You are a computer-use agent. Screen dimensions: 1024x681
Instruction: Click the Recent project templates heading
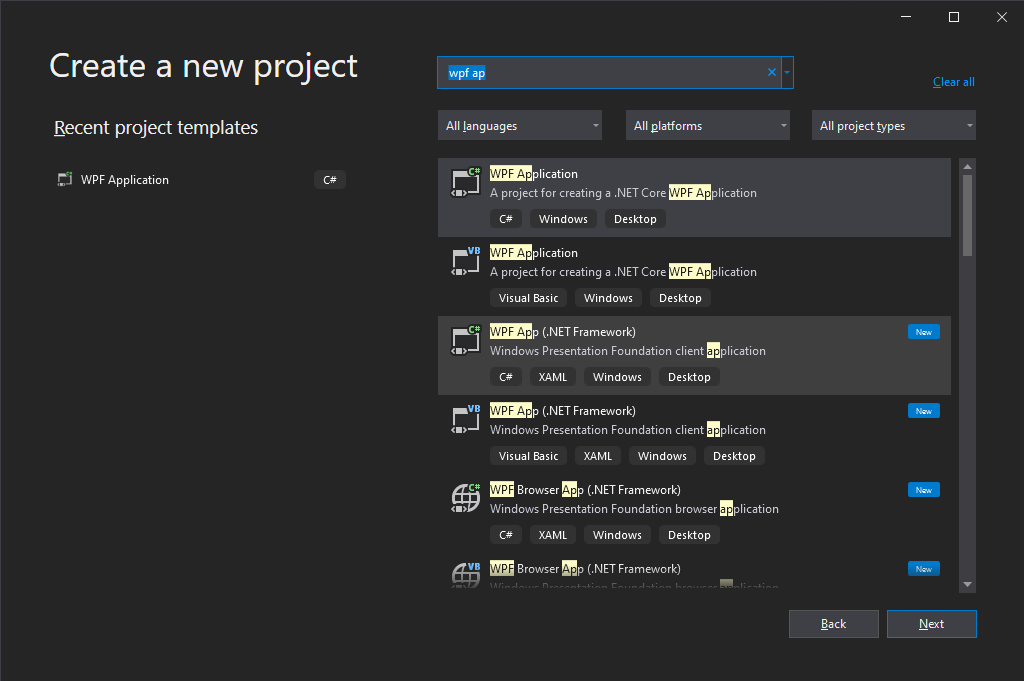[156, 127]
